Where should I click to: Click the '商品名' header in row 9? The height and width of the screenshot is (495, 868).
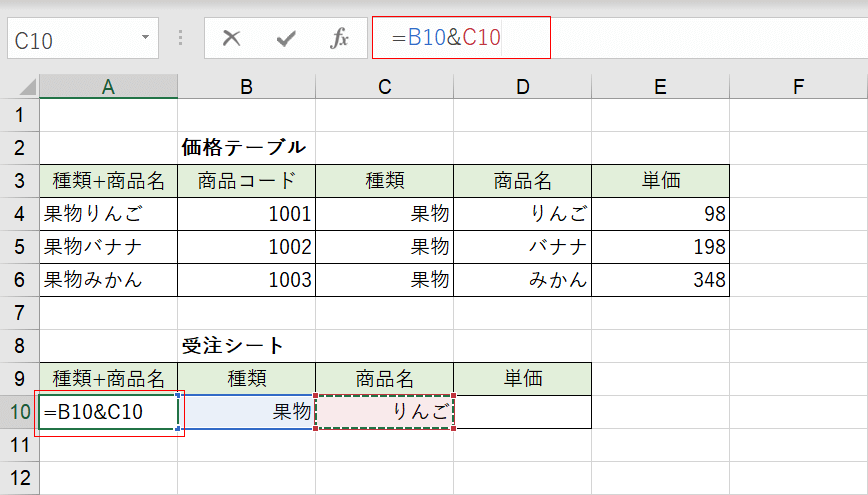[384, 379]
